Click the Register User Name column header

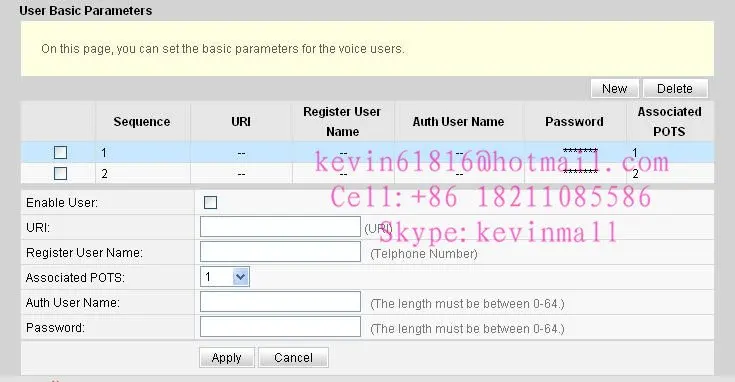coord(342,122)
